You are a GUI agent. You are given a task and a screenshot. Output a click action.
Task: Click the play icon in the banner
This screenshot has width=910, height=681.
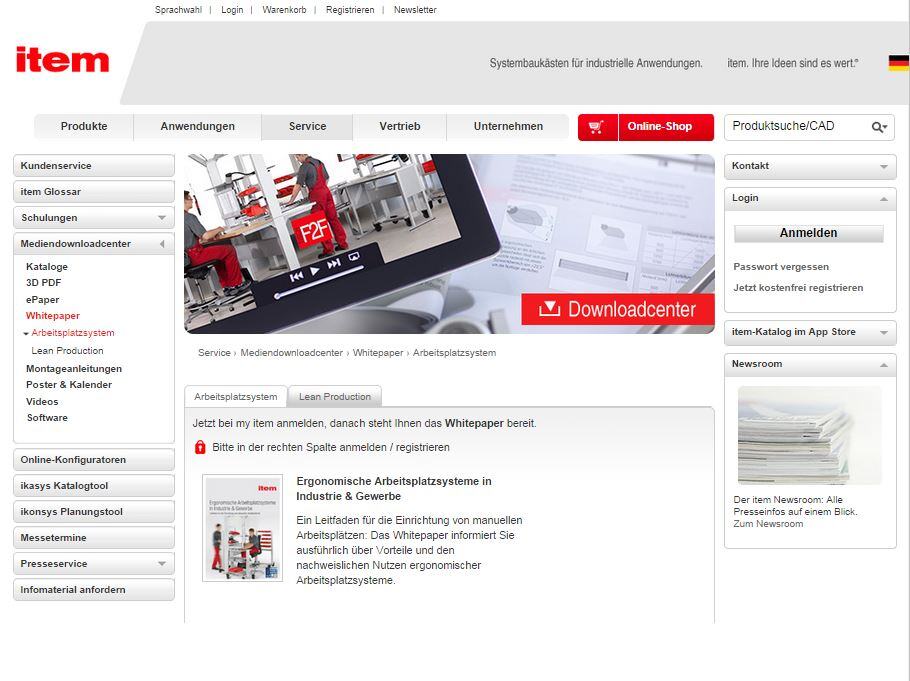(315, 271)
